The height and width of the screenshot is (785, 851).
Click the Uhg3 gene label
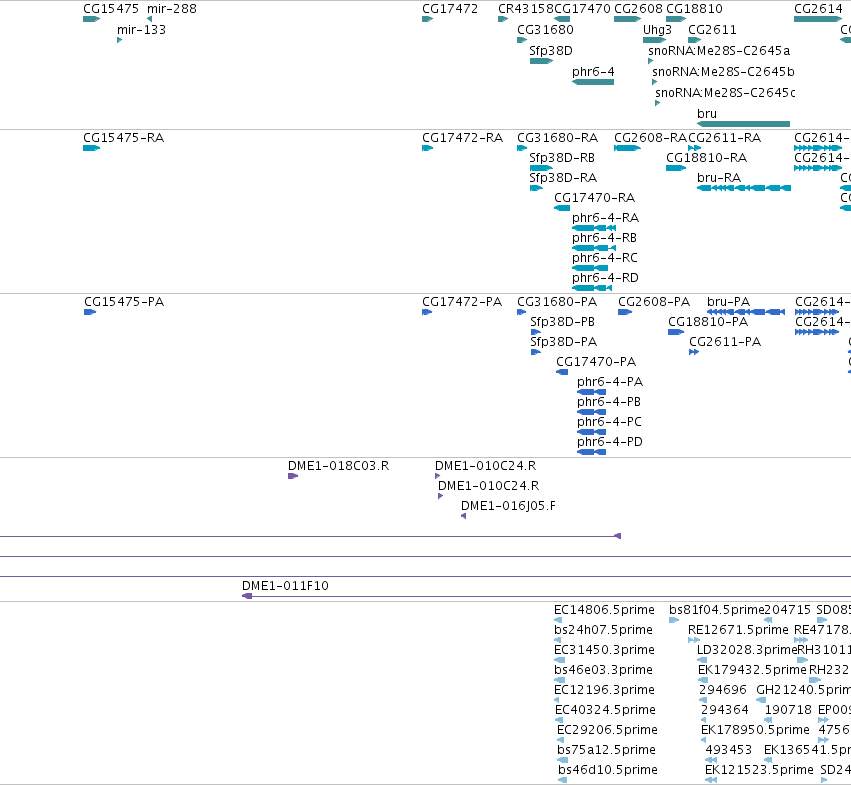[x=657, y=30]
